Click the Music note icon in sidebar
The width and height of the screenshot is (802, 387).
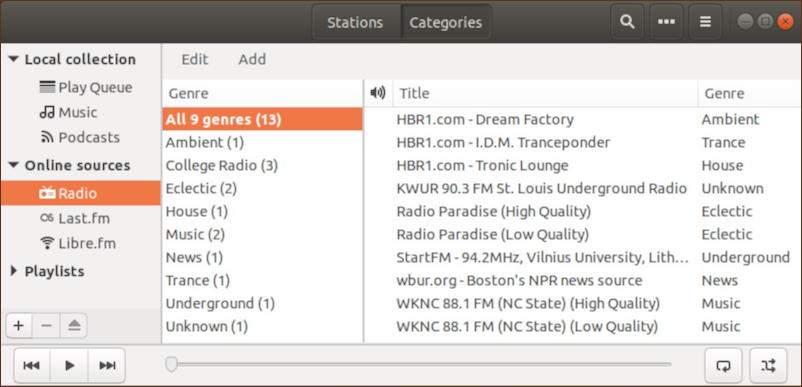coord(47,112)
